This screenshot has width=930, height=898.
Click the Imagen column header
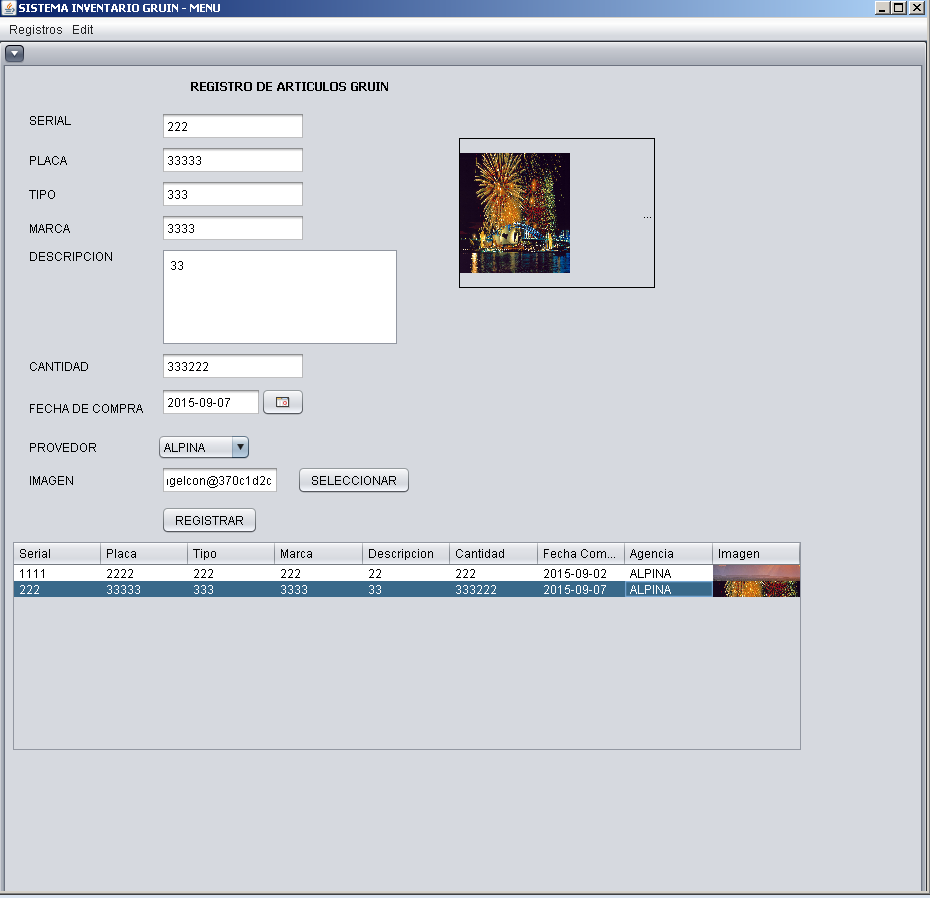point(756,553)
